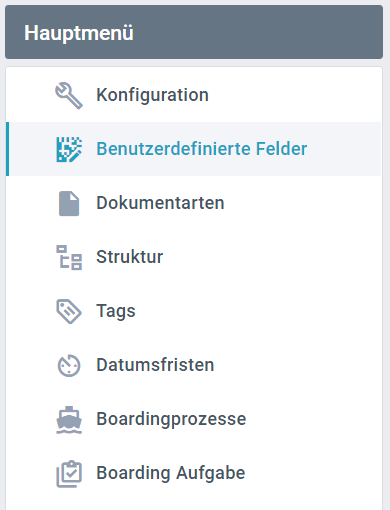Open the Konfiguration menu entry

pos(194,95)
